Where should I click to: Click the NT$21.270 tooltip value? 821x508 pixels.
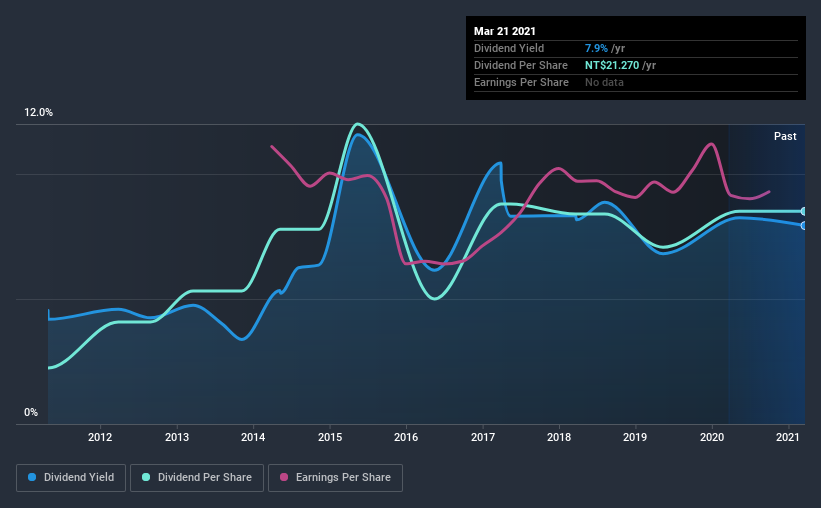(x=612, y=65)
